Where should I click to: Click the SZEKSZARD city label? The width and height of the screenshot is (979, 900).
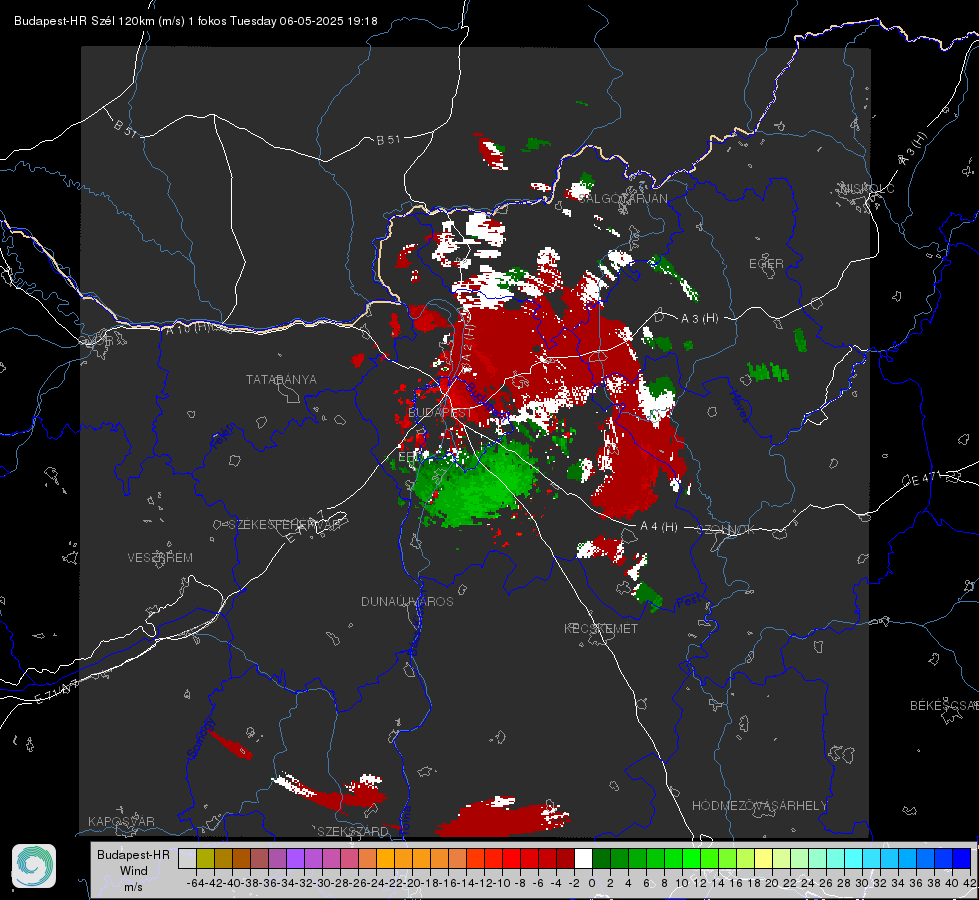point(353,831)
